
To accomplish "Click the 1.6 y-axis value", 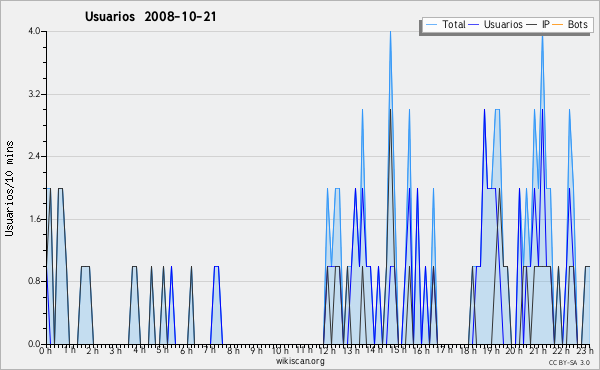I will point(34,219).
